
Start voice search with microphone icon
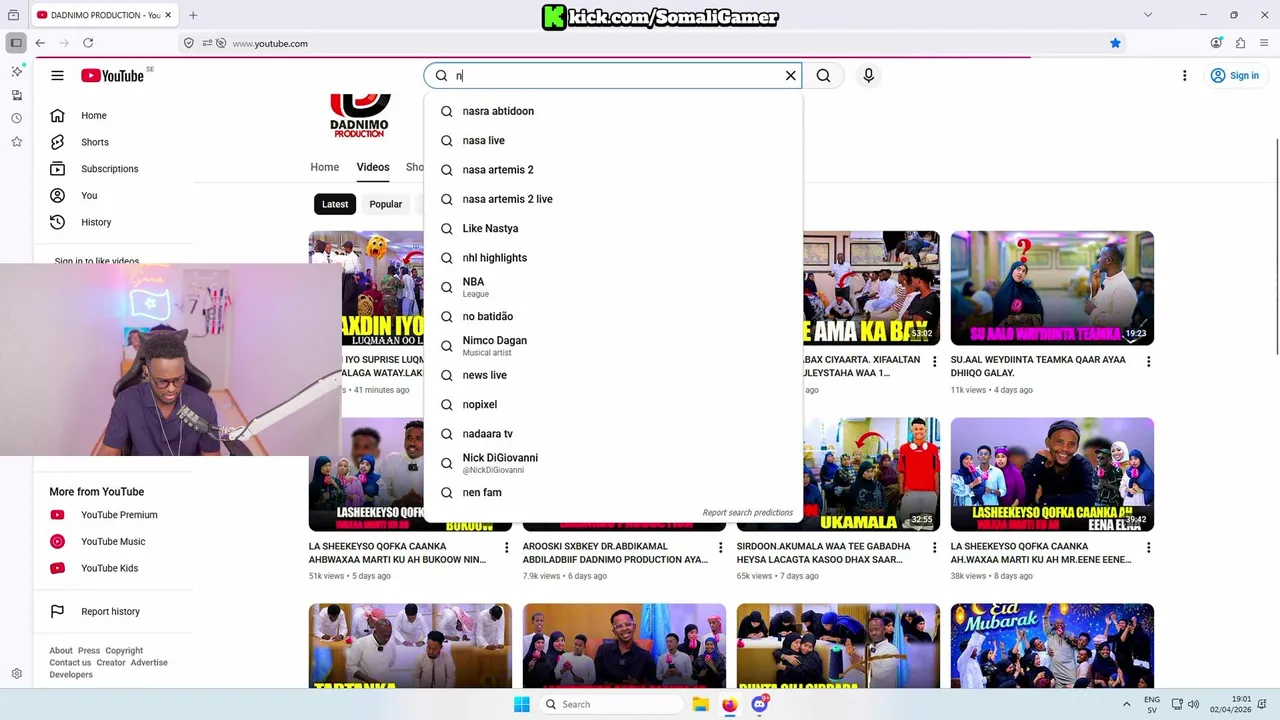(x=868, y=75)
